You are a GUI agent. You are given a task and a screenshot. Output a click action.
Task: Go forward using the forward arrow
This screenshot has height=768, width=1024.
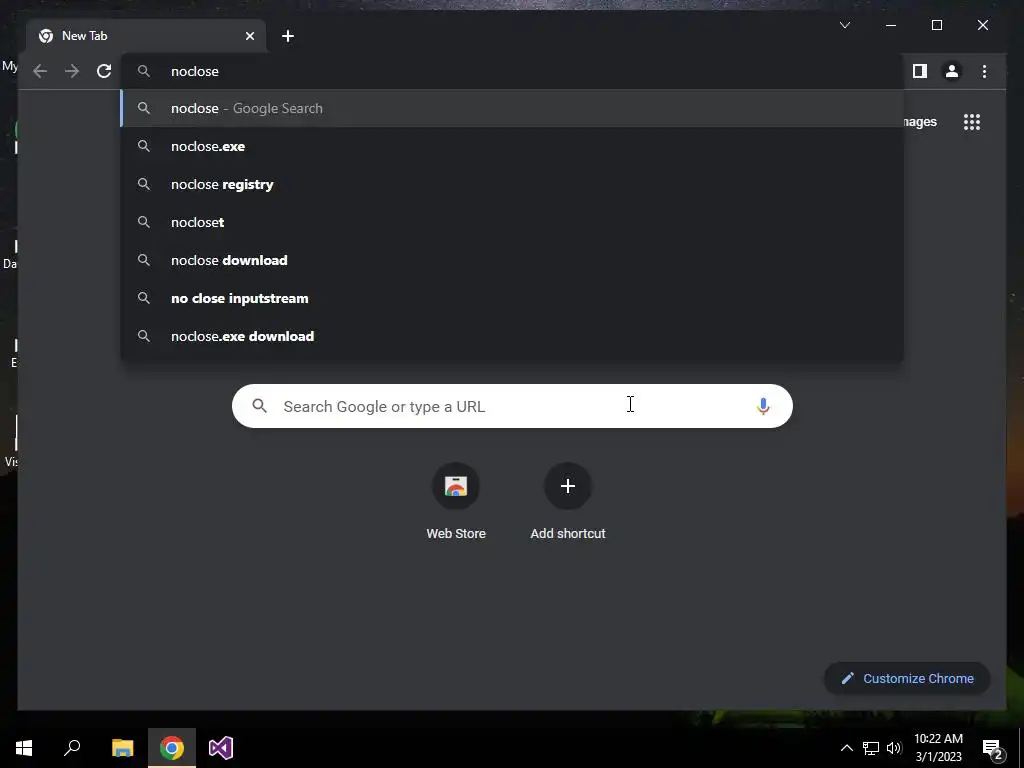pos(72,71)
